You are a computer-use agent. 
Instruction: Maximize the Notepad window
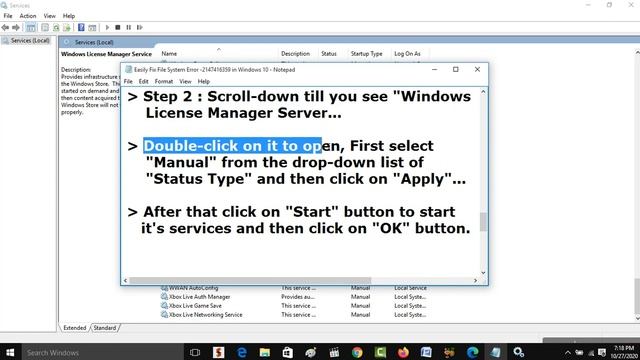(x=456, y=69)
